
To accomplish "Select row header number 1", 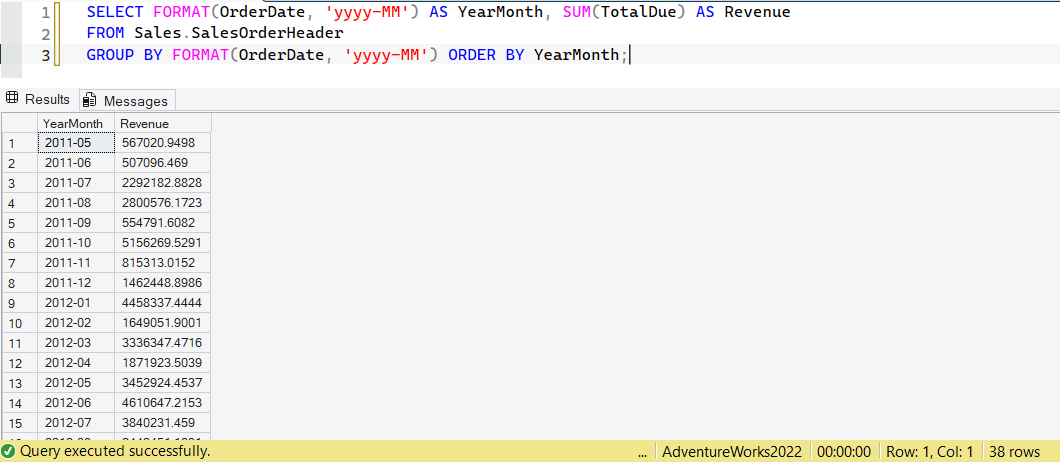I will click(x=20, y=143).
